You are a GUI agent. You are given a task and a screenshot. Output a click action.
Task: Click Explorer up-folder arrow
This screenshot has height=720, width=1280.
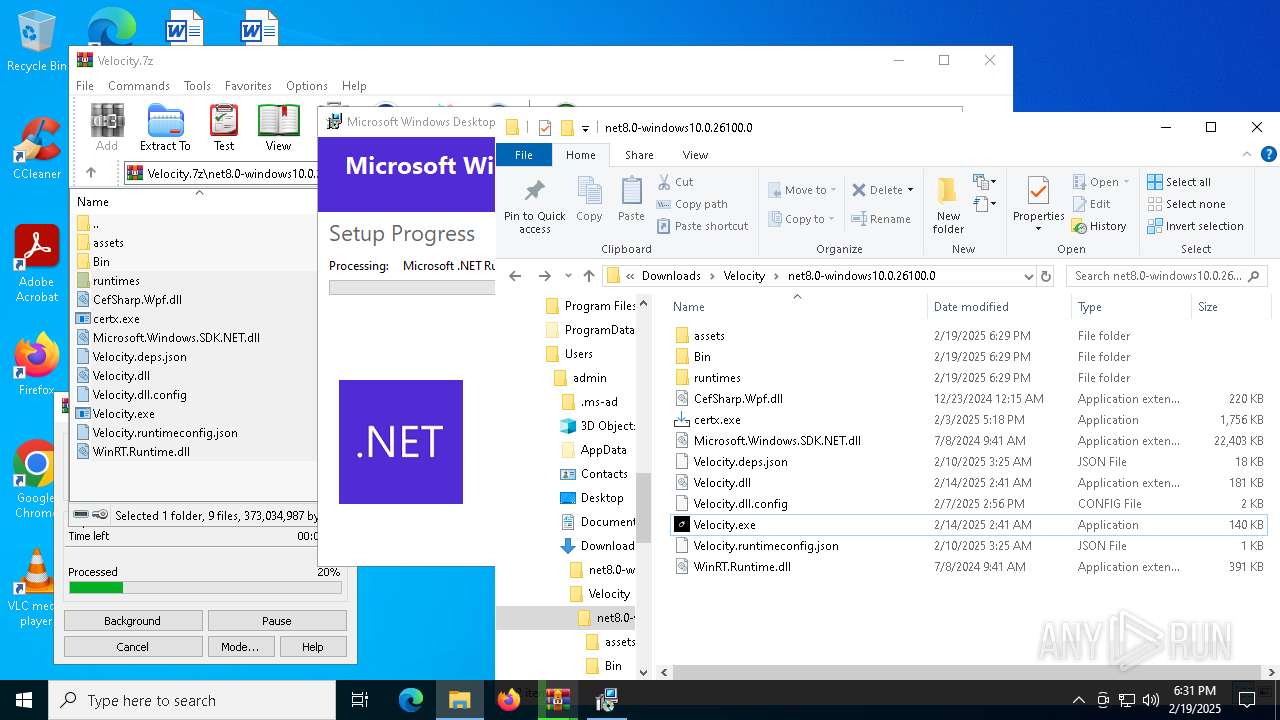pos(589,276)
